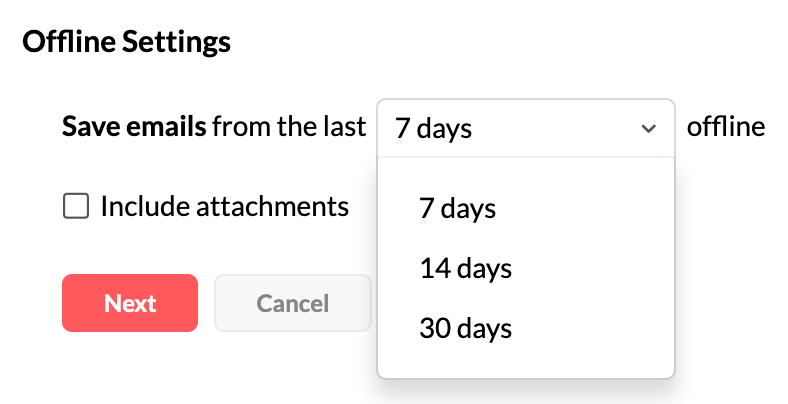Click empty space below 30 days option
The width and height of the screenshot is (788, 404).
[525, 362]
